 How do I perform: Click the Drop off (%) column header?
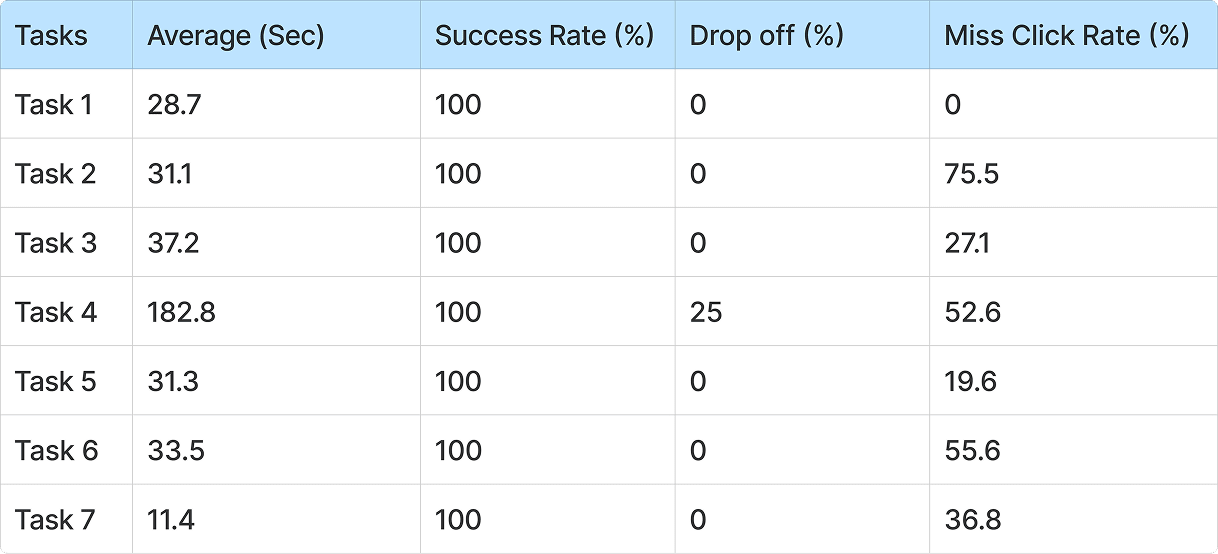(766, 36)
